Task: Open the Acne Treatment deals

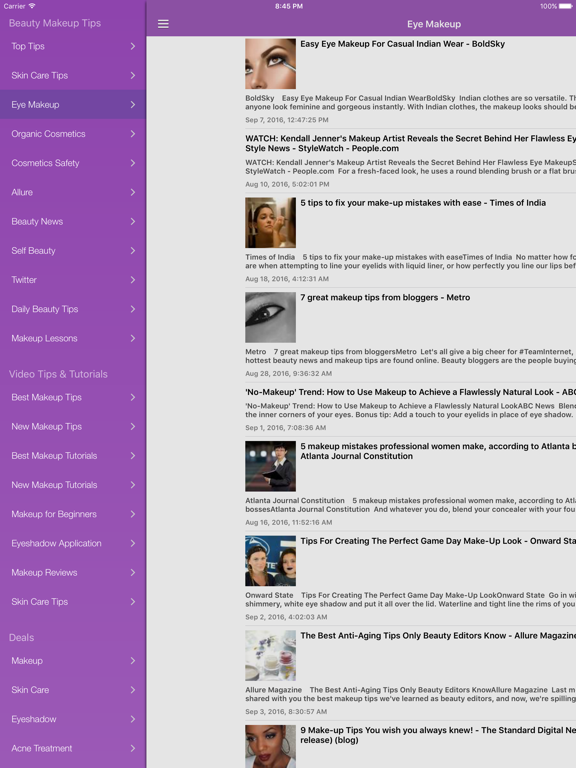Action: click(73, 748)
